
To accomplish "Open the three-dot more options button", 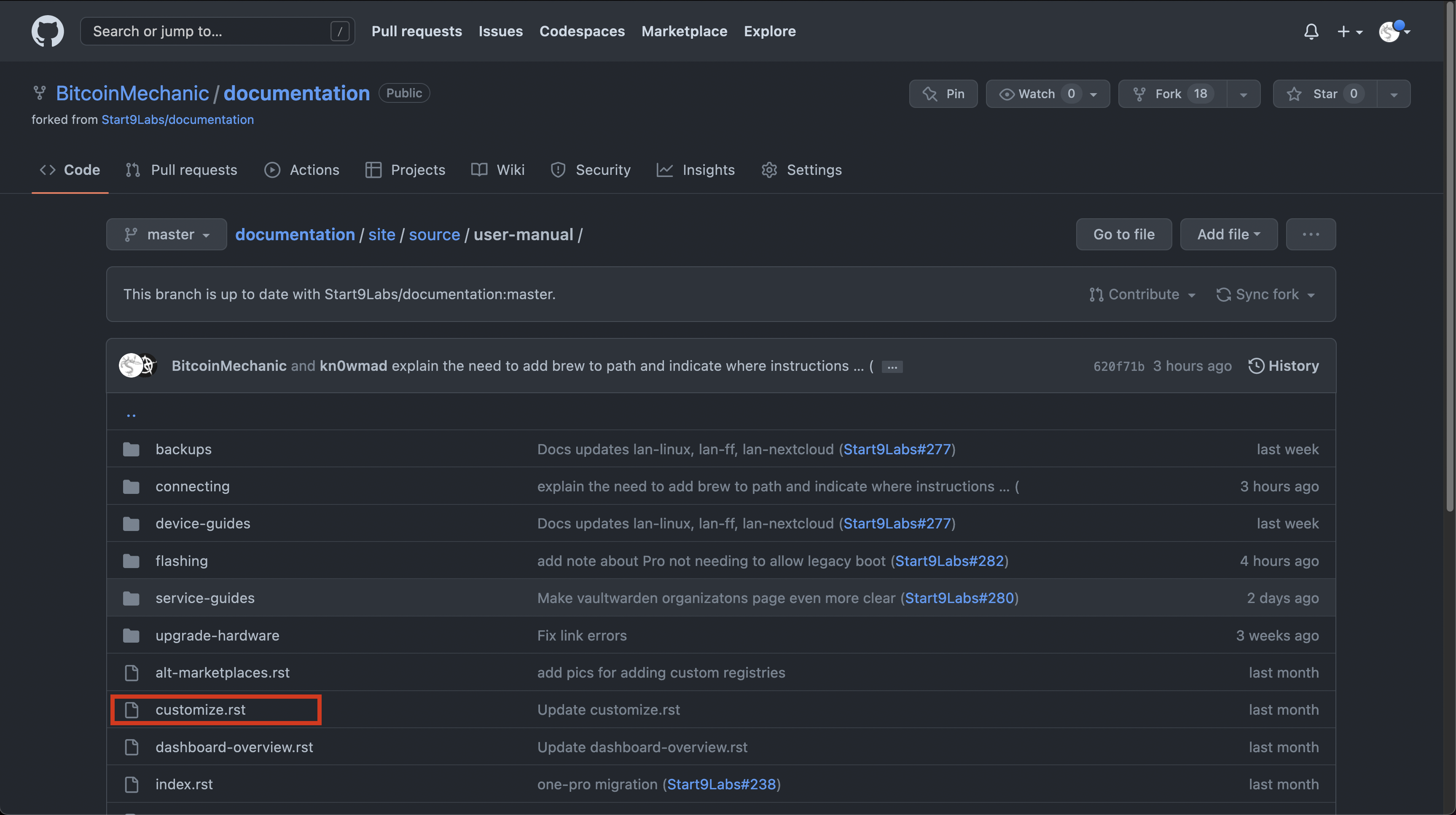I will coord(1310,234).
